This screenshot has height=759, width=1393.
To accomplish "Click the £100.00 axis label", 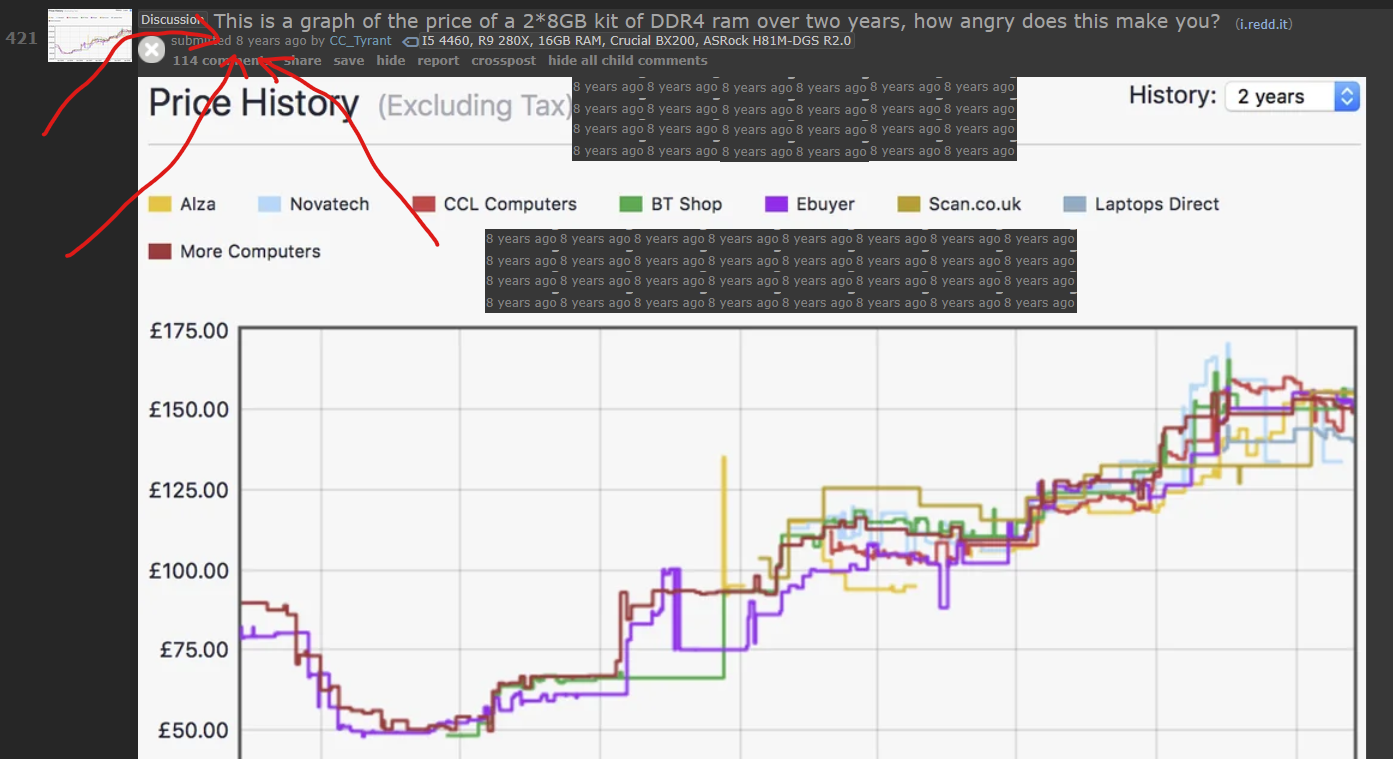I will coord(189,571).
